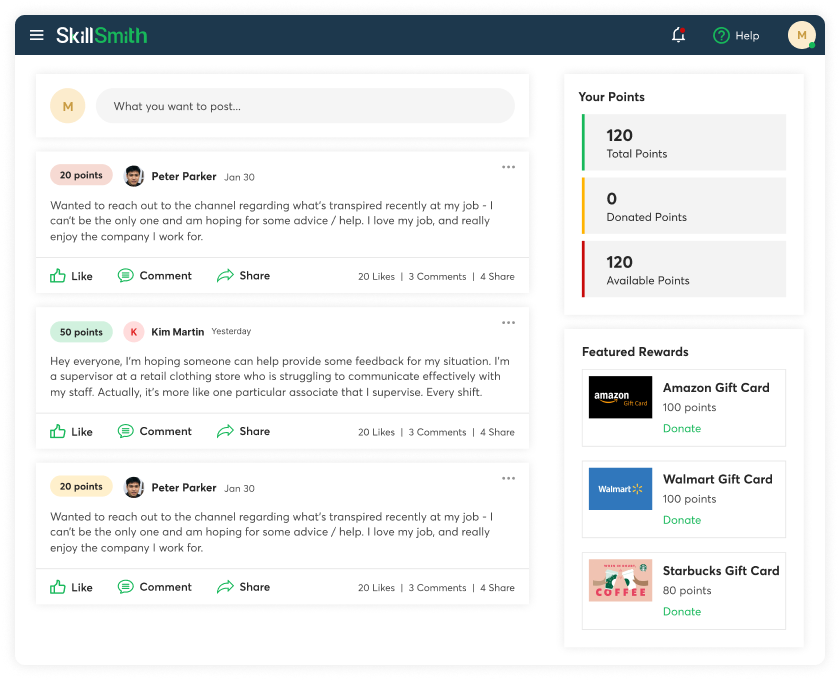Screen dimensions: 840x680
Task: View '3 Comments' on the Kim Martin post
Action: tap(437, 432)
